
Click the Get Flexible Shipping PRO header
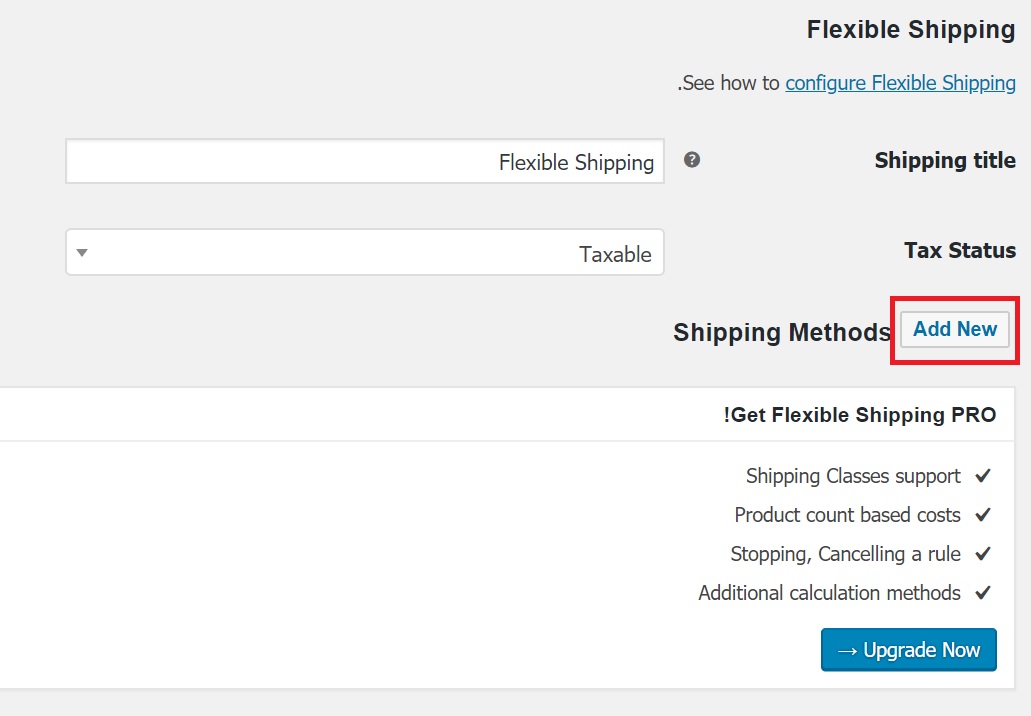pyautogui.click(x=860, y=415)
